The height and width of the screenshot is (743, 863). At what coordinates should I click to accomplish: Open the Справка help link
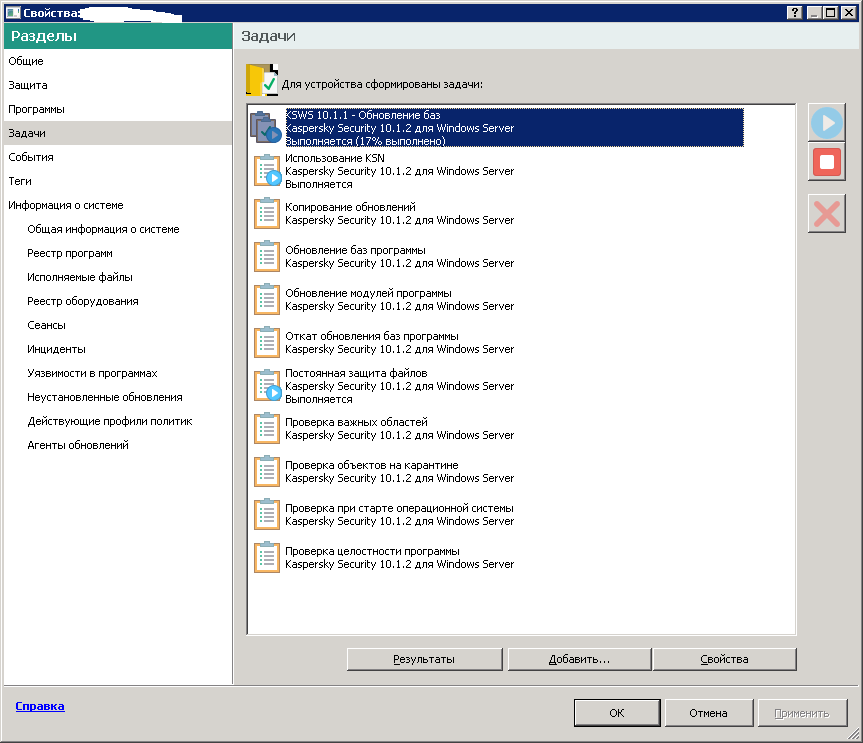pyautogui.click(x=40, y=706)
